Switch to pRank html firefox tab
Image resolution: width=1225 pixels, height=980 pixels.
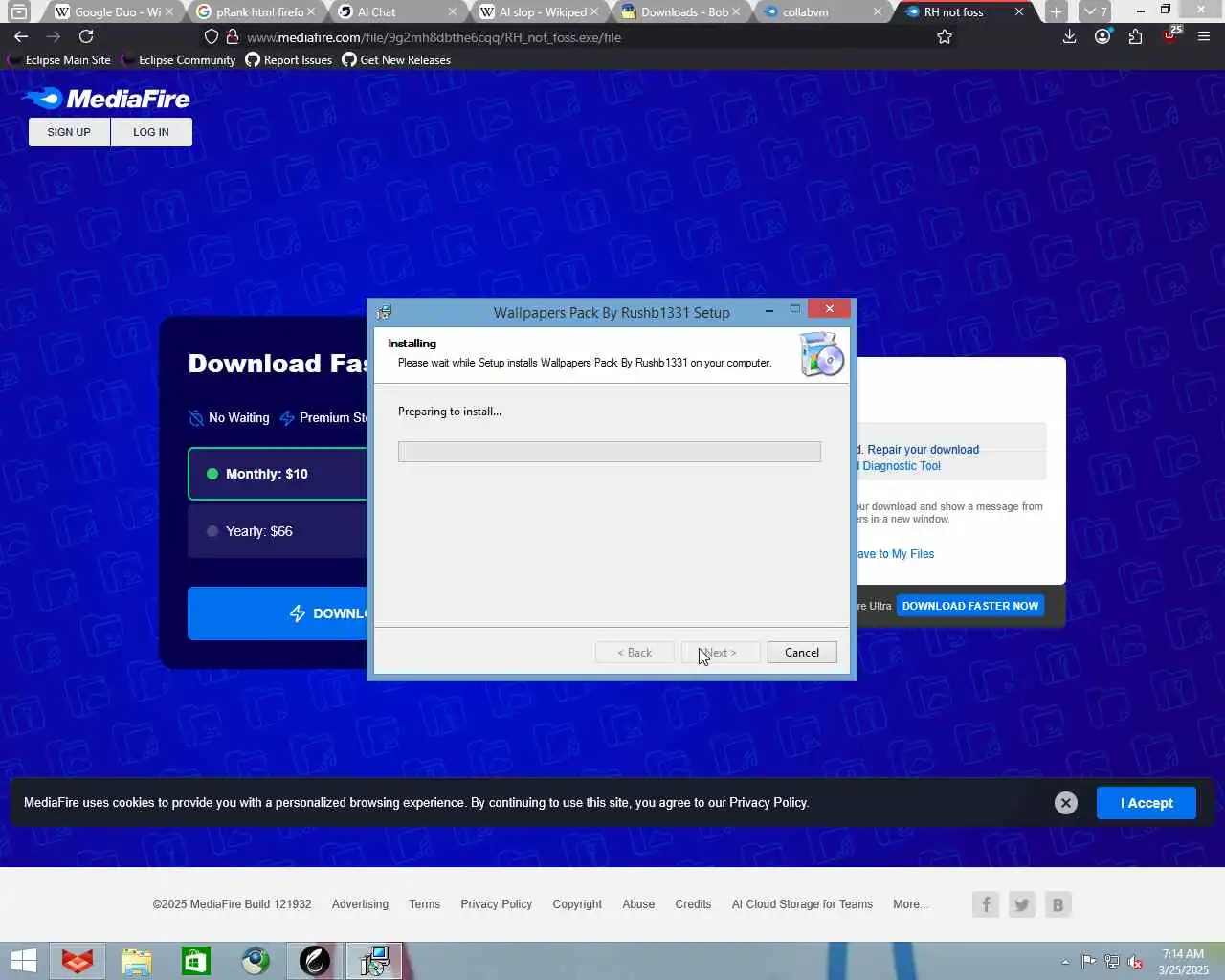point(255,12)
